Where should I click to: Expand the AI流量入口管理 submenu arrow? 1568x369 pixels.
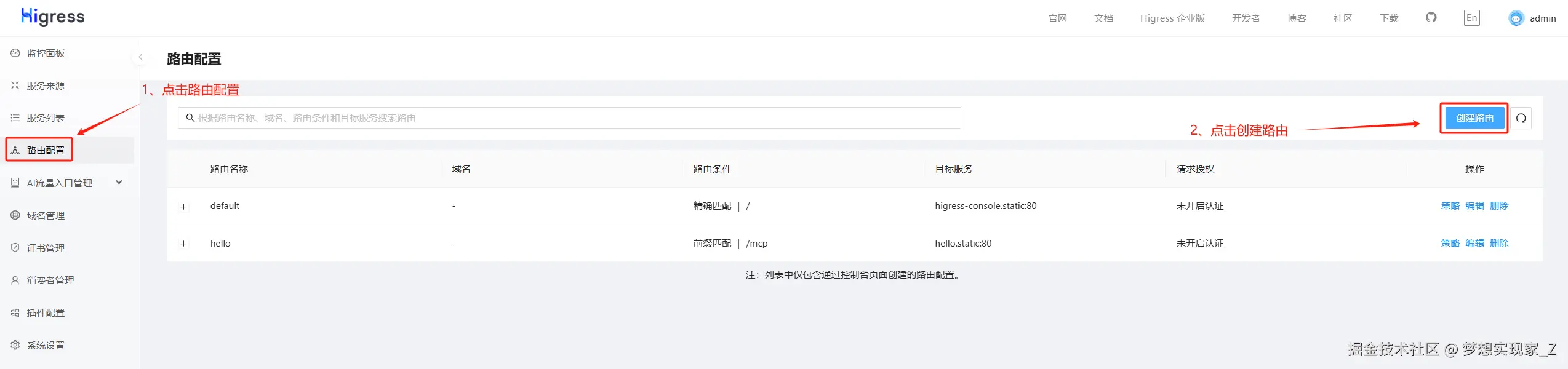[x=119, y=182]
